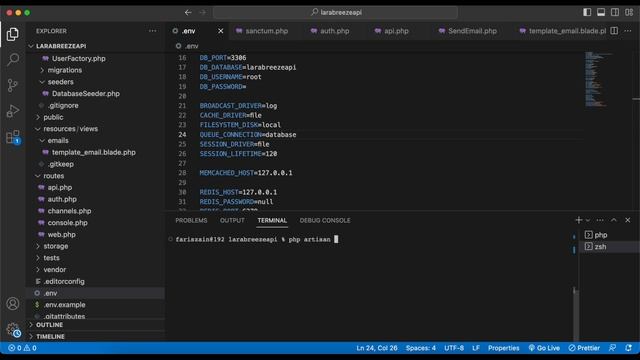Click the .env breadcrumb above the editor
The height and width of the screenshot is (360, 640).
tap(187, 46)
